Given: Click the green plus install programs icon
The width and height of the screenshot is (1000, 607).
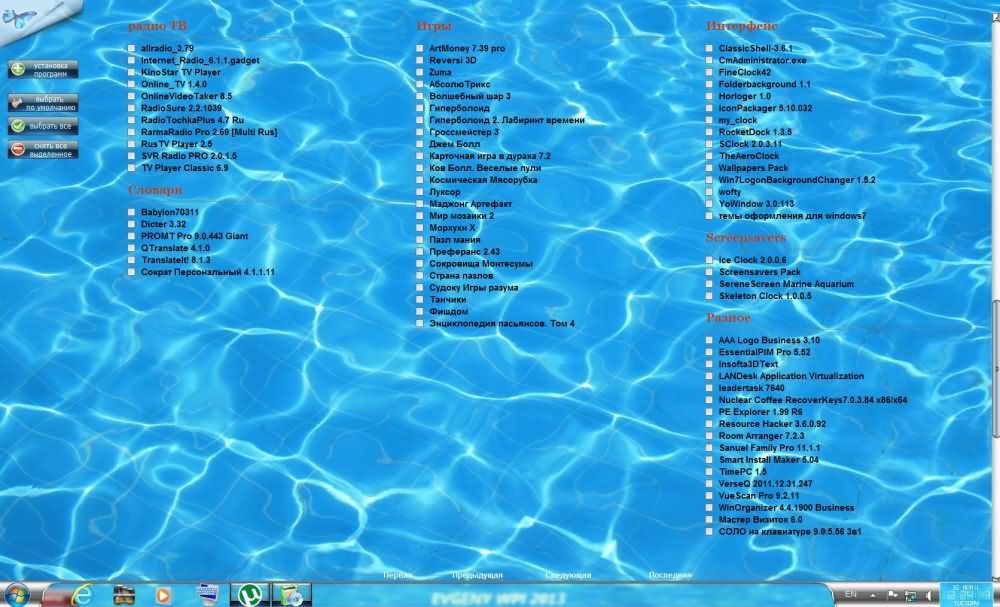Looking at the screenshot, I should click(18, 70).
